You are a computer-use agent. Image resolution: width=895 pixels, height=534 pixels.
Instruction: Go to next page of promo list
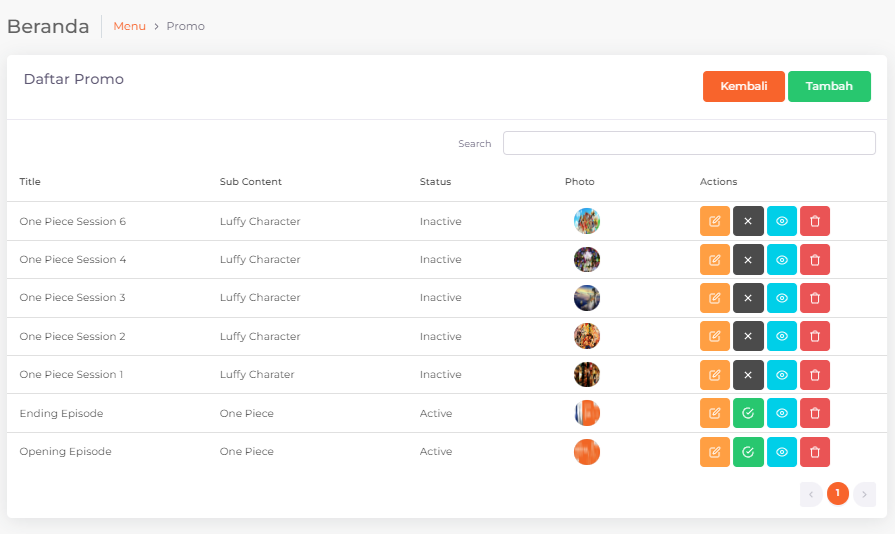[864, 494]
